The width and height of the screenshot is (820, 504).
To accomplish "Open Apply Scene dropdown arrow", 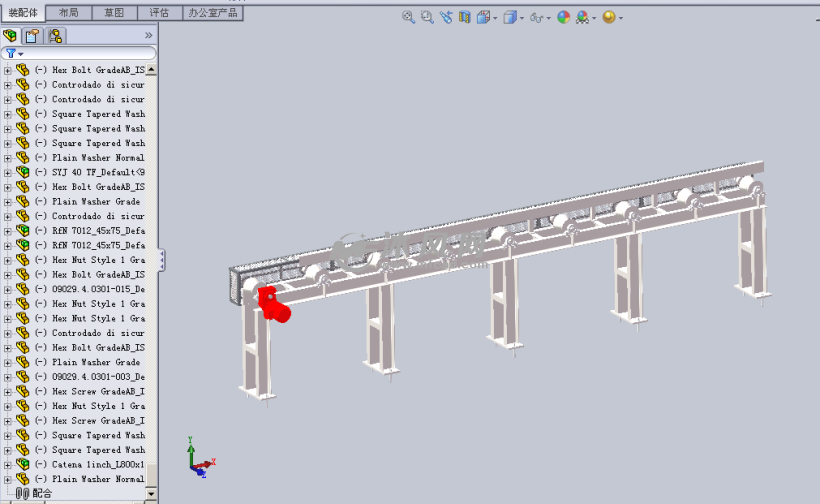I will (594, 18).
